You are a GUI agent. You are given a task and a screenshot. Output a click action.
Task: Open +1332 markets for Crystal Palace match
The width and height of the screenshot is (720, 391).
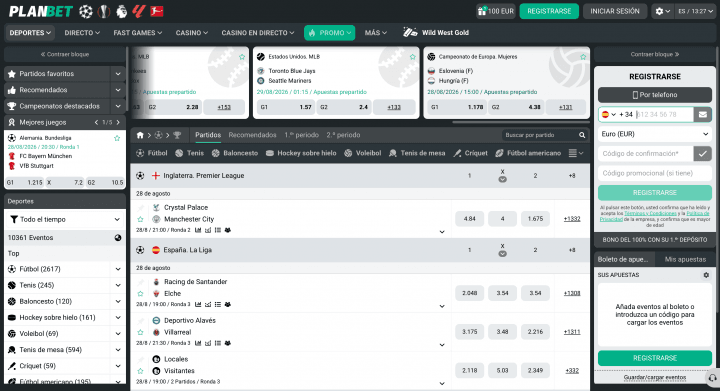[x=572, y=219]
